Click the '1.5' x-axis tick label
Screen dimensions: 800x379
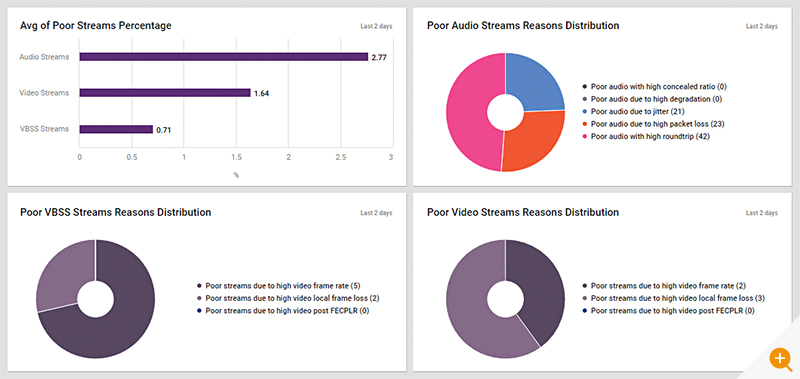click(236, 158)
